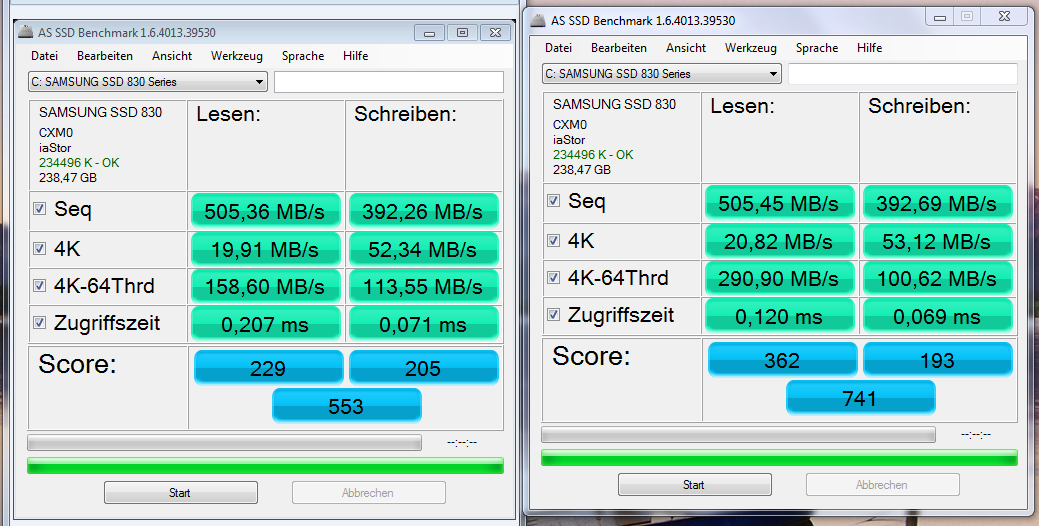Close the left AS SSD Benchmark window
The width and height of the screenshot is (1039, 526).
tap(495, 32)
